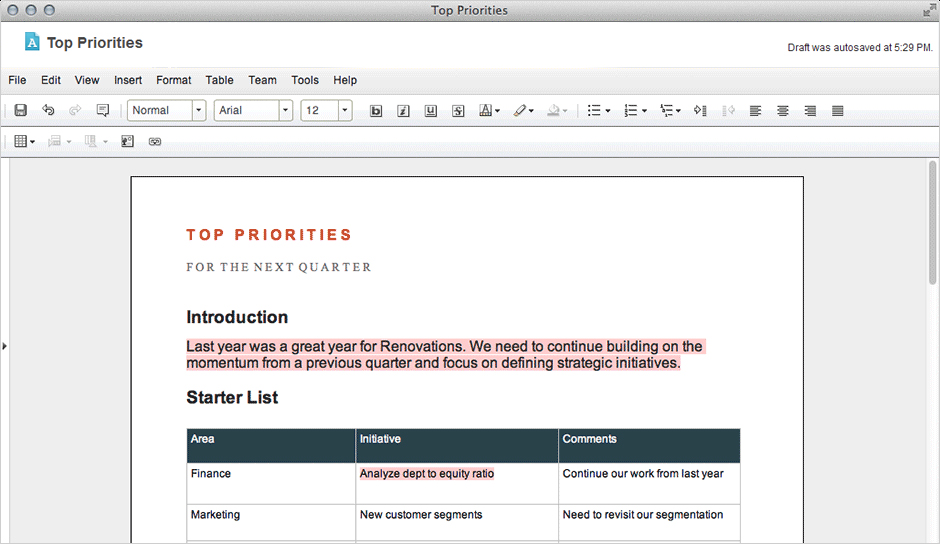Insert an image from the toolbar
The width and height of the screenshot is (940, 544).
(127, 142)
